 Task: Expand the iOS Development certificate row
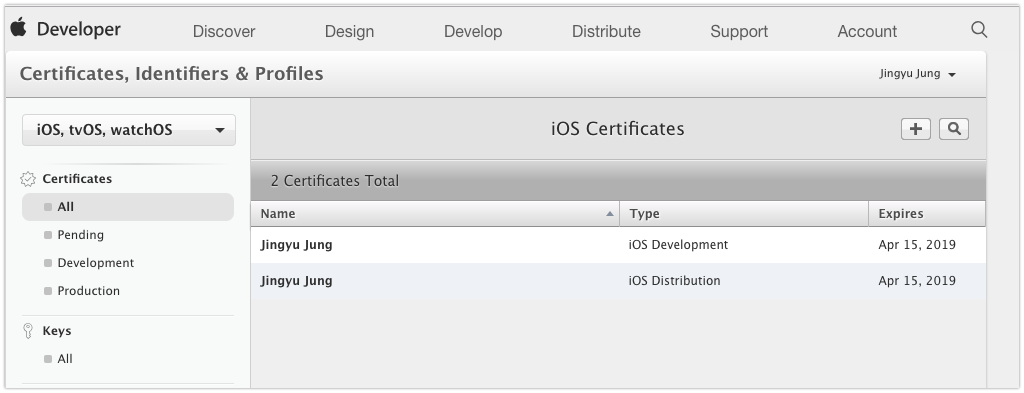pyautogui.click(x=618, y=245)
